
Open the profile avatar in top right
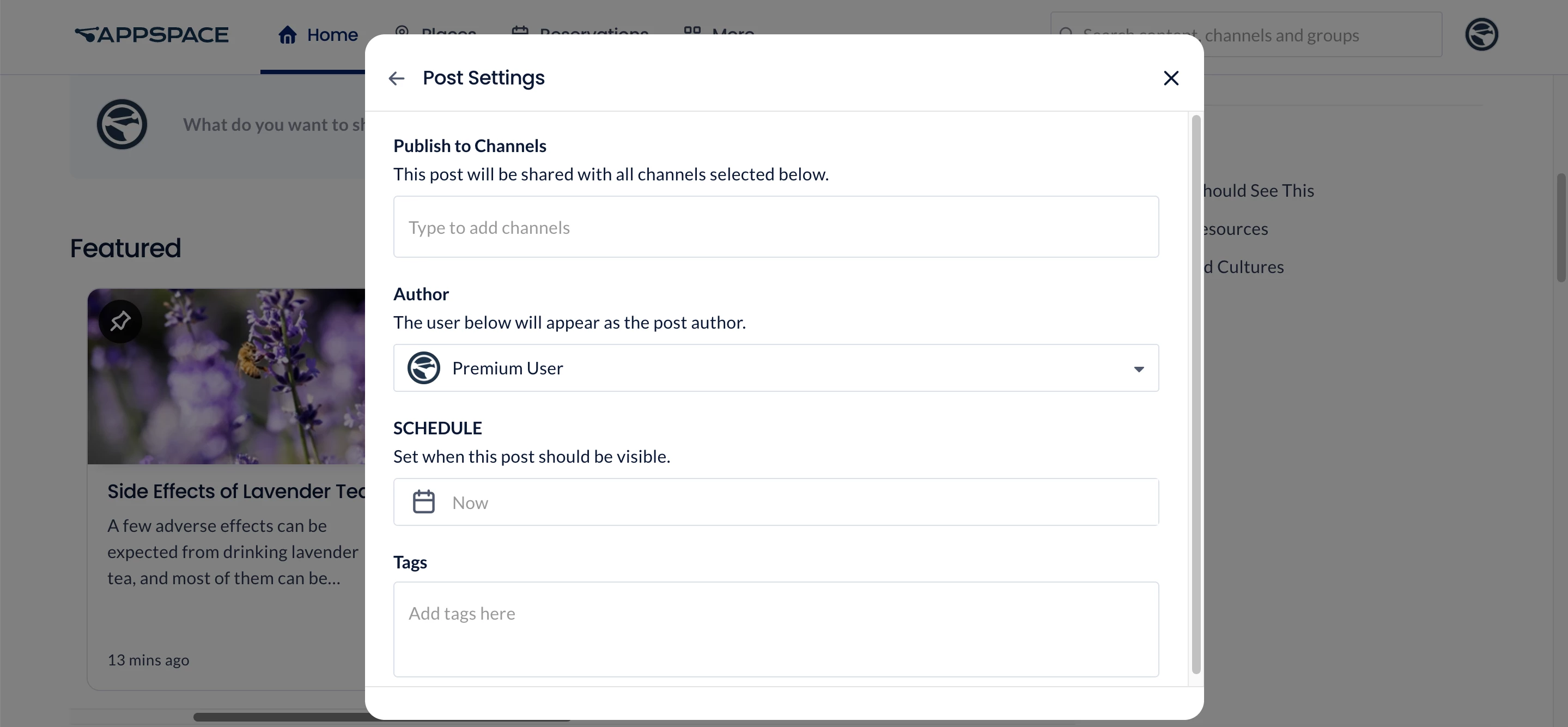(x=1481, y=34)
